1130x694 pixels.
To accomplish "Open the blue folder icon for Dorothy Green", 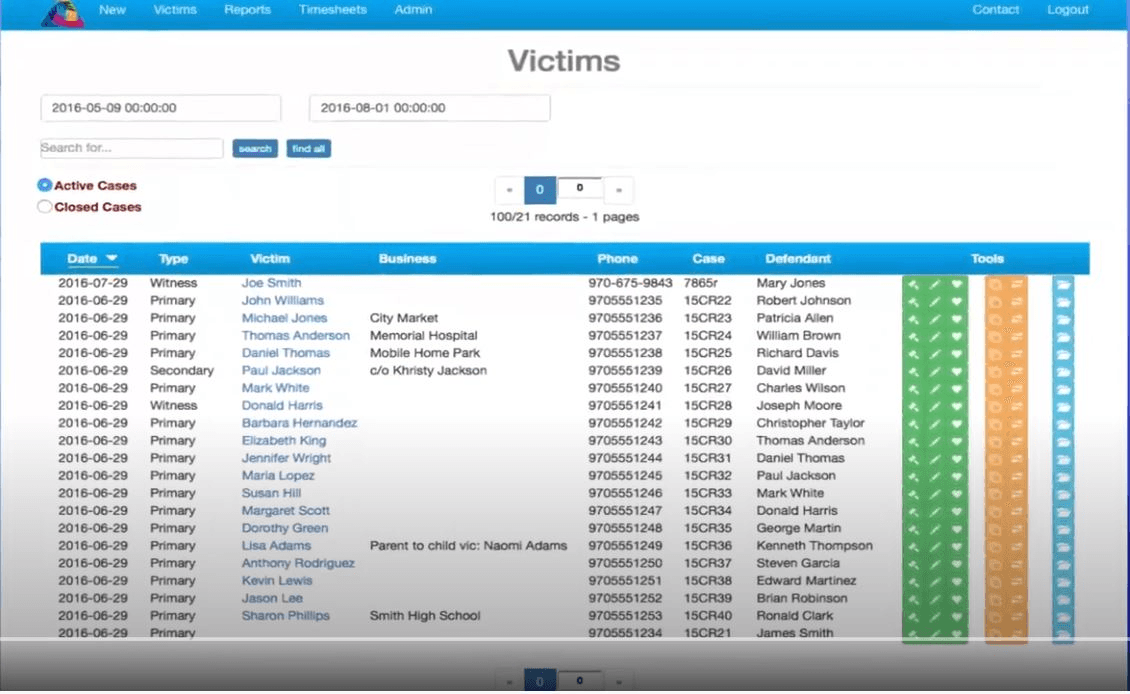I will [x=1064, y=528].
